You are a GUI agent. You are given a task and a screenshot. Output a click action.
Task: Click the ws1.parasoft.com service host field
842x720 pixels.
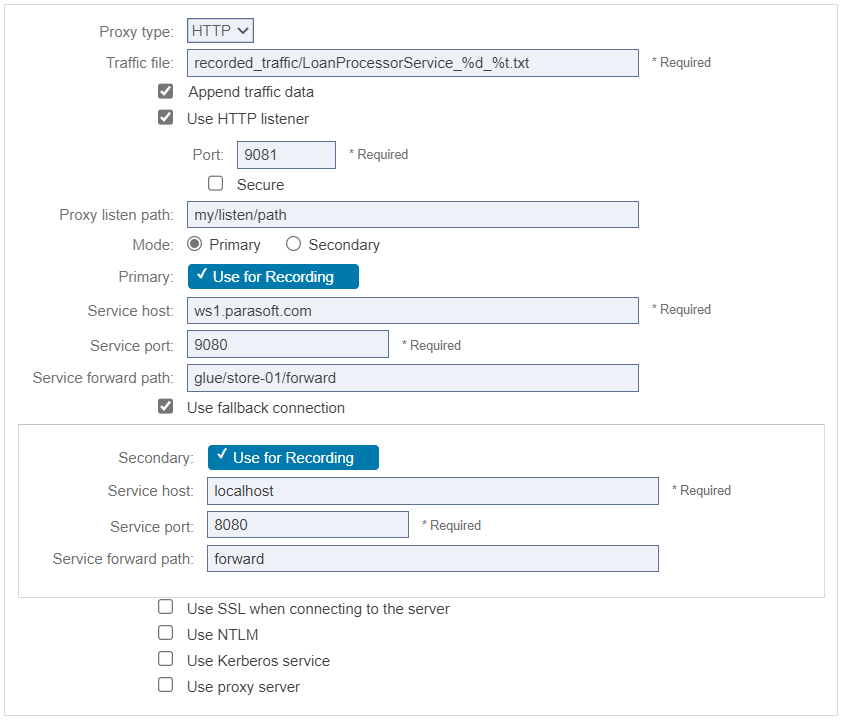pyautogui.click(x=412, y=310)
